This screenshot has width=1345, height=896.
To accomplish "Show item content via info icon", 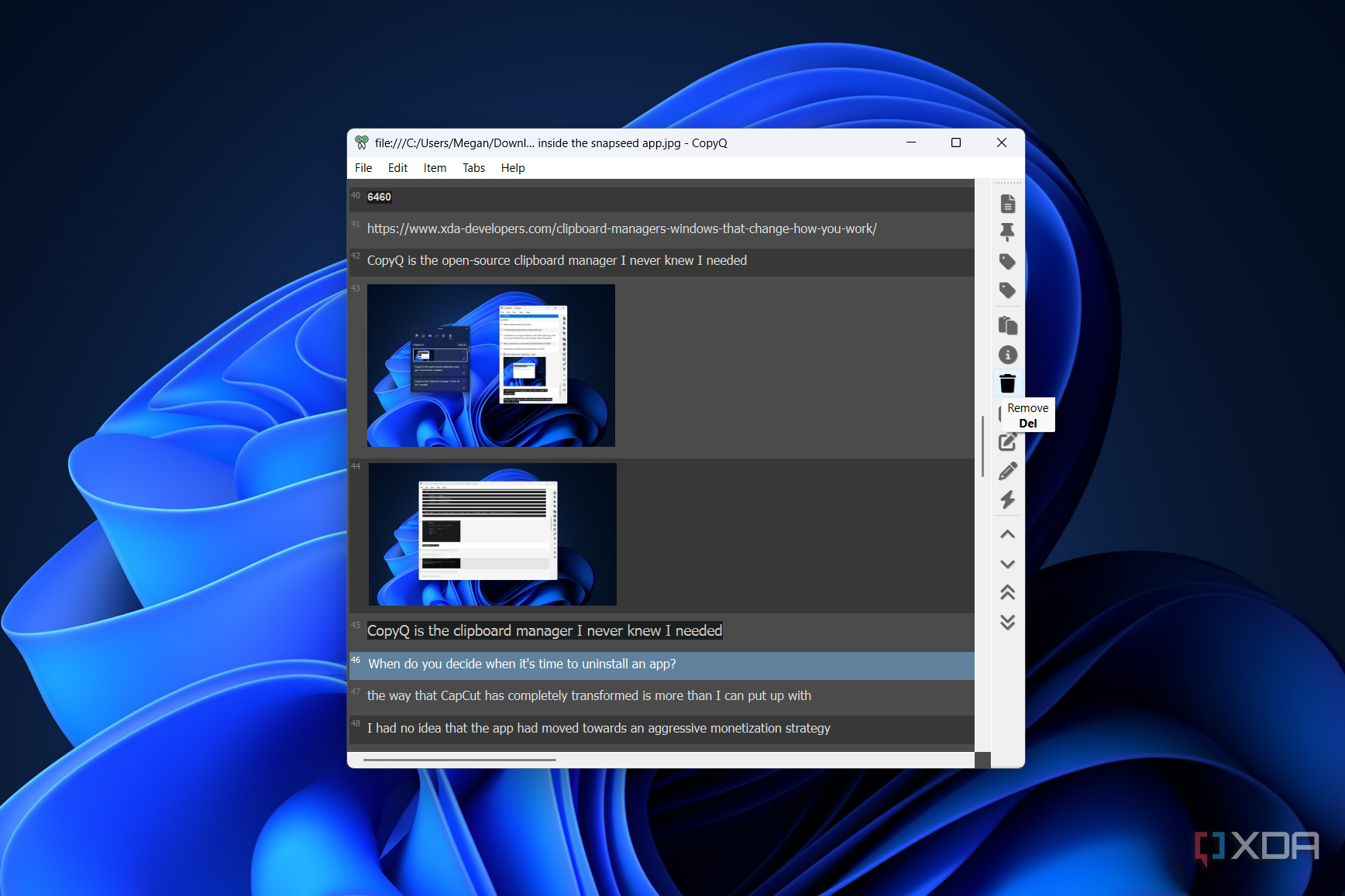I will click(1007, 355).
